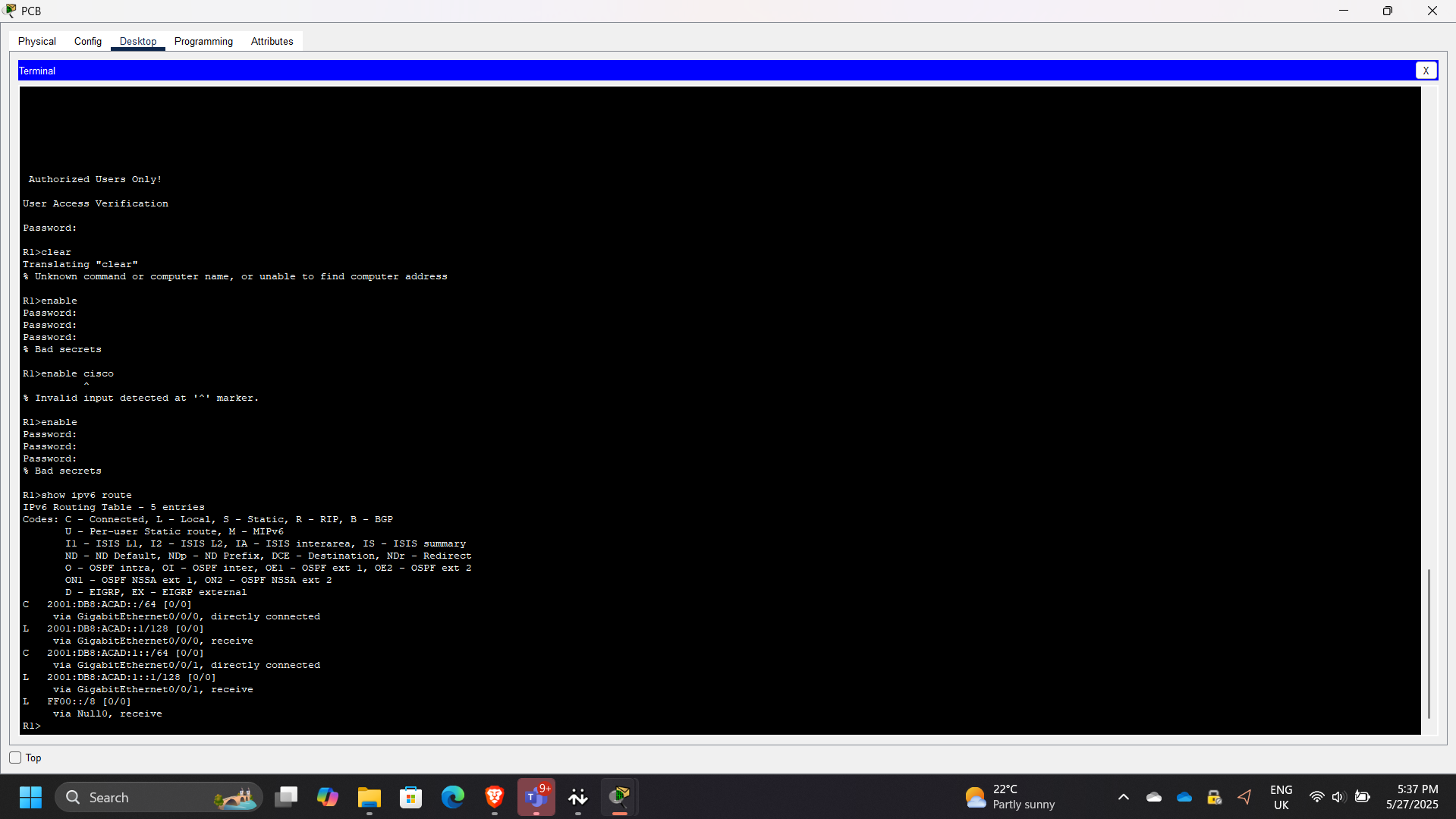Launch Copilot from the taskbar
This screenshot has height=819, width=1456.
[x=327, y=797]
